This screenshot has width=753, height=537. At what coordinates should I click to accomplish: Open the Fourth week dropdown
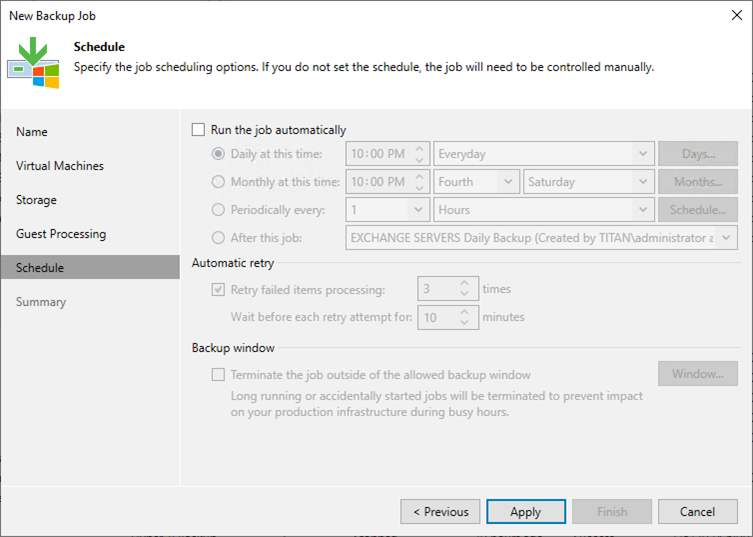477,182
